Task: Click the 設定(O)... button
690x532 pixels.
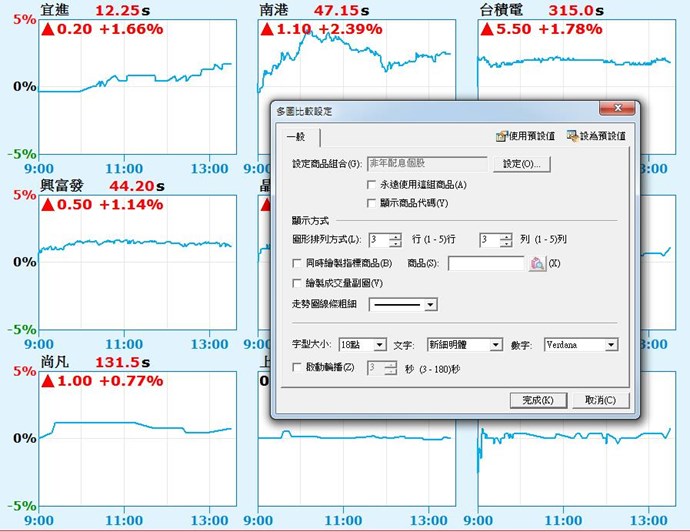Action: click(x=522, y=163)
